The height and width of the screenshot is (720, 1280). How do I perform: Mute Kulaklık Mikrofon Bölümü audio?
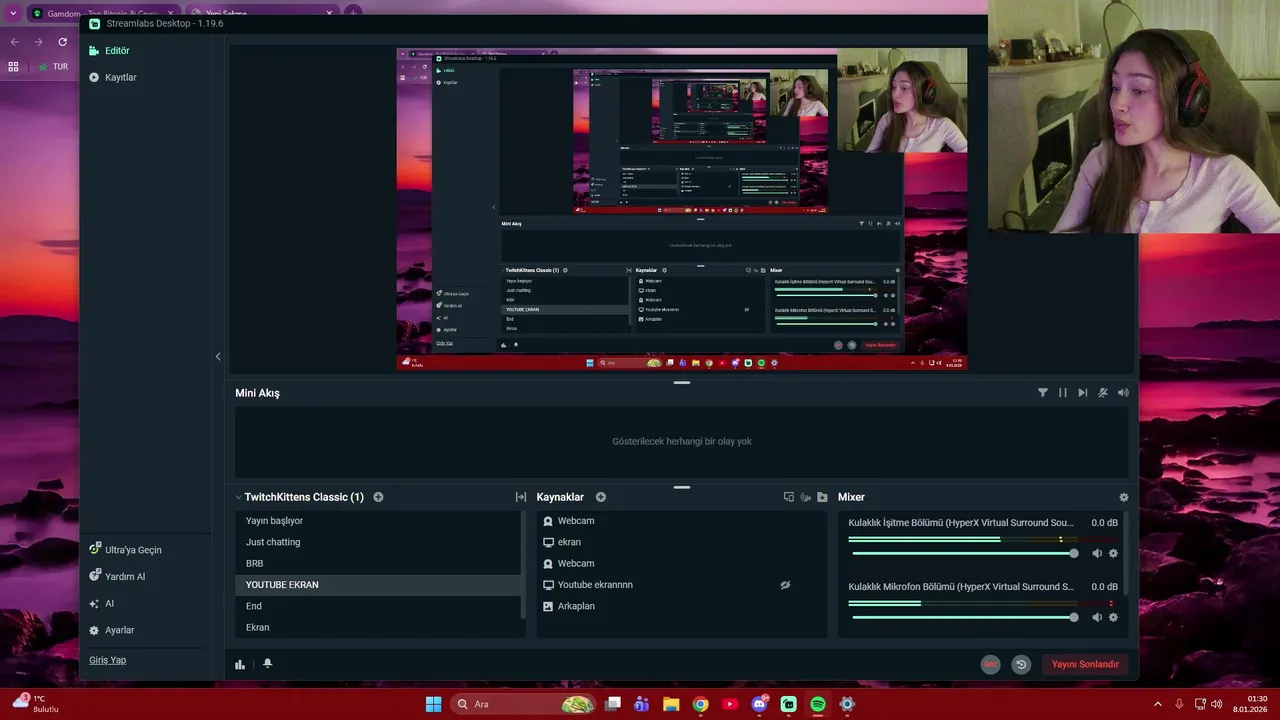click(1097, 617)
